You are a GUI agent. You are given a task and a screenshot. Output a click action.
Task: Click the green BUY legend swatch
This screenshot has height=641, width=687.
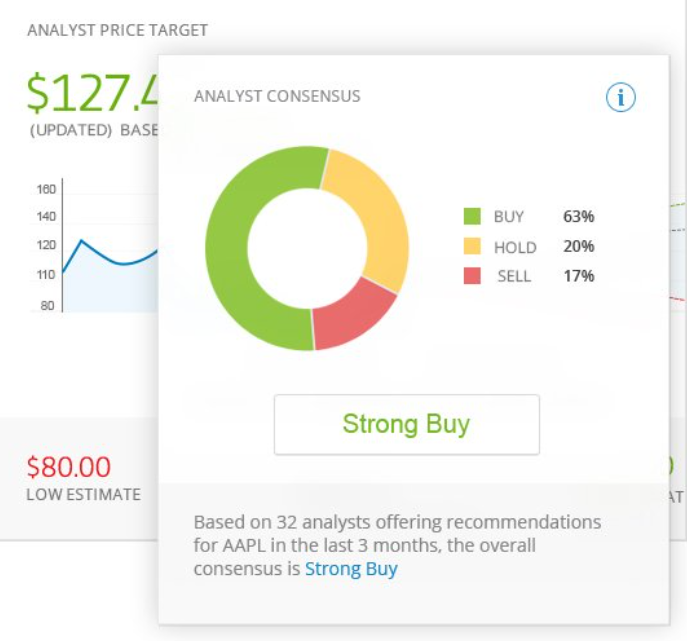(x=472, y=216)
